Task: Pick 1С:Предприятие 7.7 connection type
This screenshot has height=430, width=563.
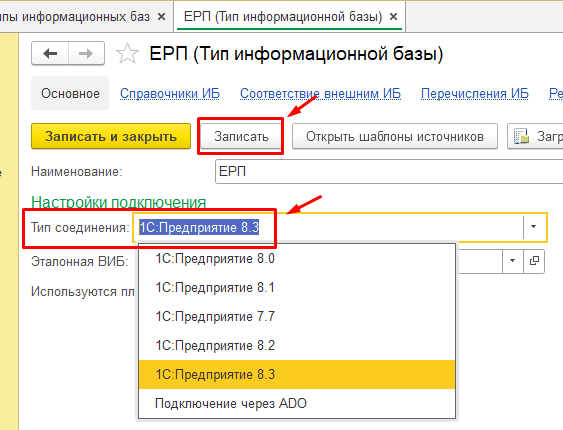Action: [297, 317]
